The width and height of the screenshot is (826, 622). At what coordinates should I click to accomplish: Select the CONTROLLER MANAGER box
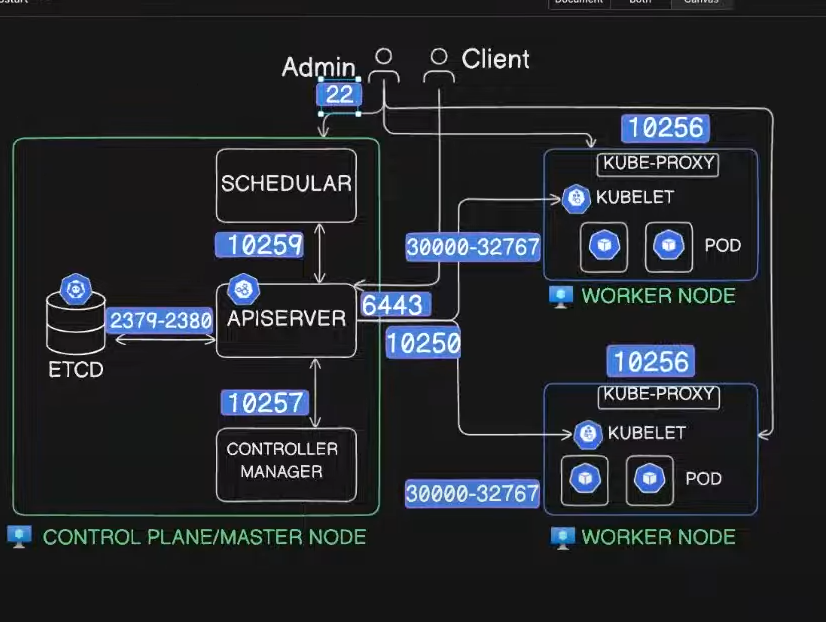(x=286, y=465)
